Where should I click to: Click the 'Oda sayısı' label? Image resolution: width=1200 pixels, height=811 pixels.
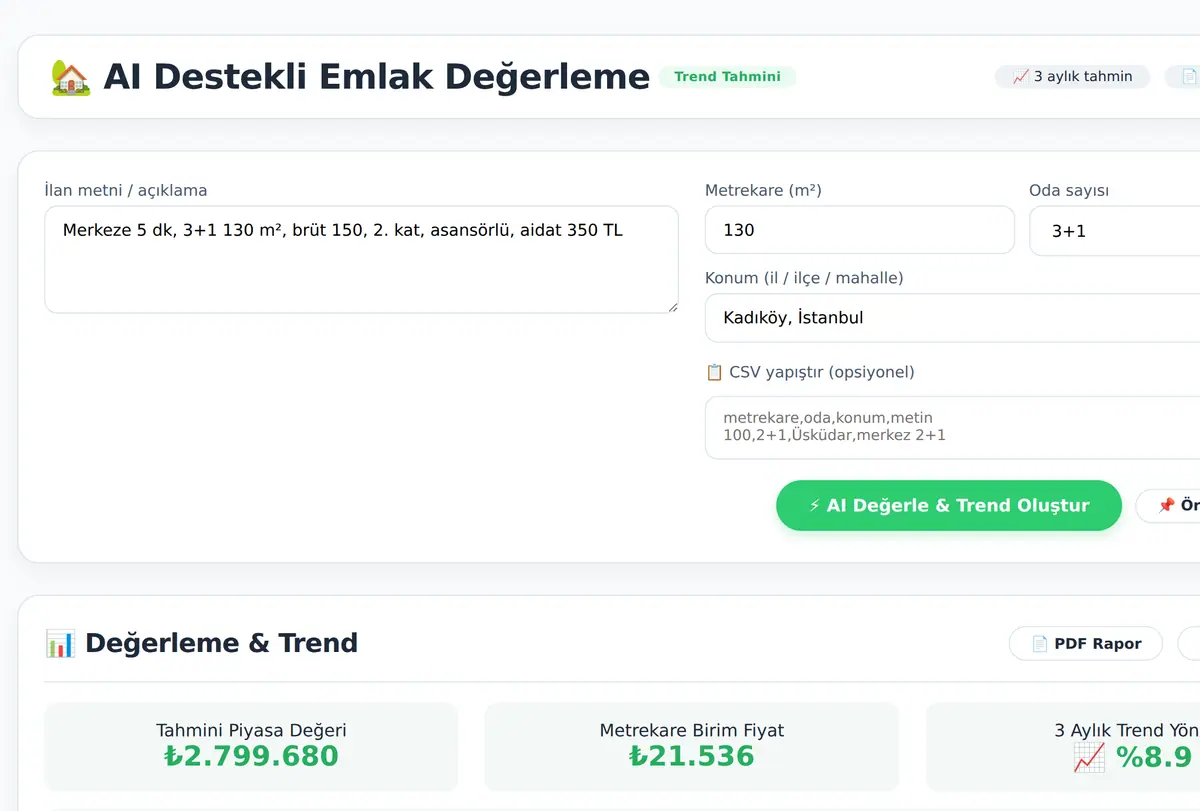click(x=1069, y=190)
